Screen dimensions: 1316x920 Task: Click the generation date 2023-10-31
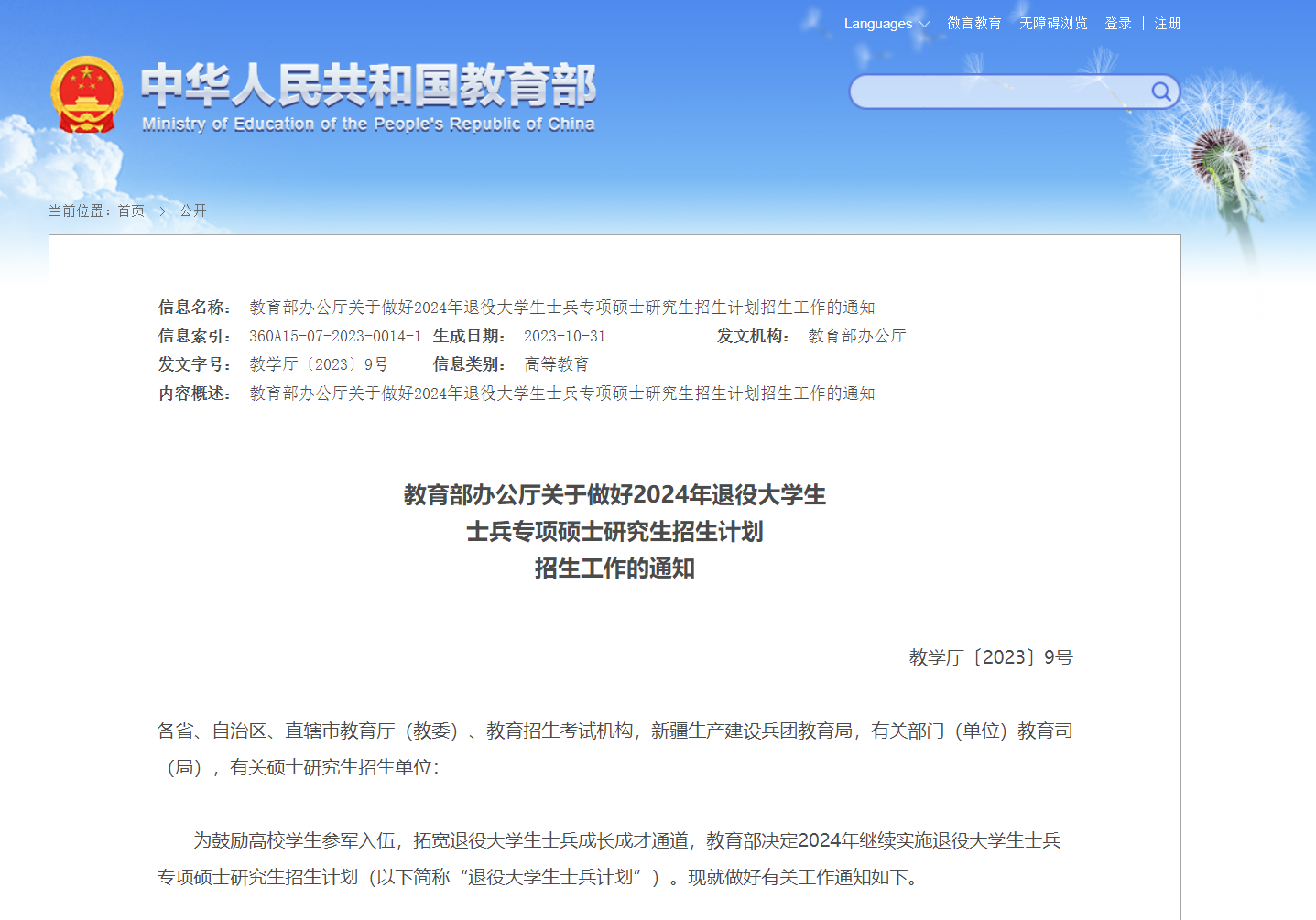[564, 336]
